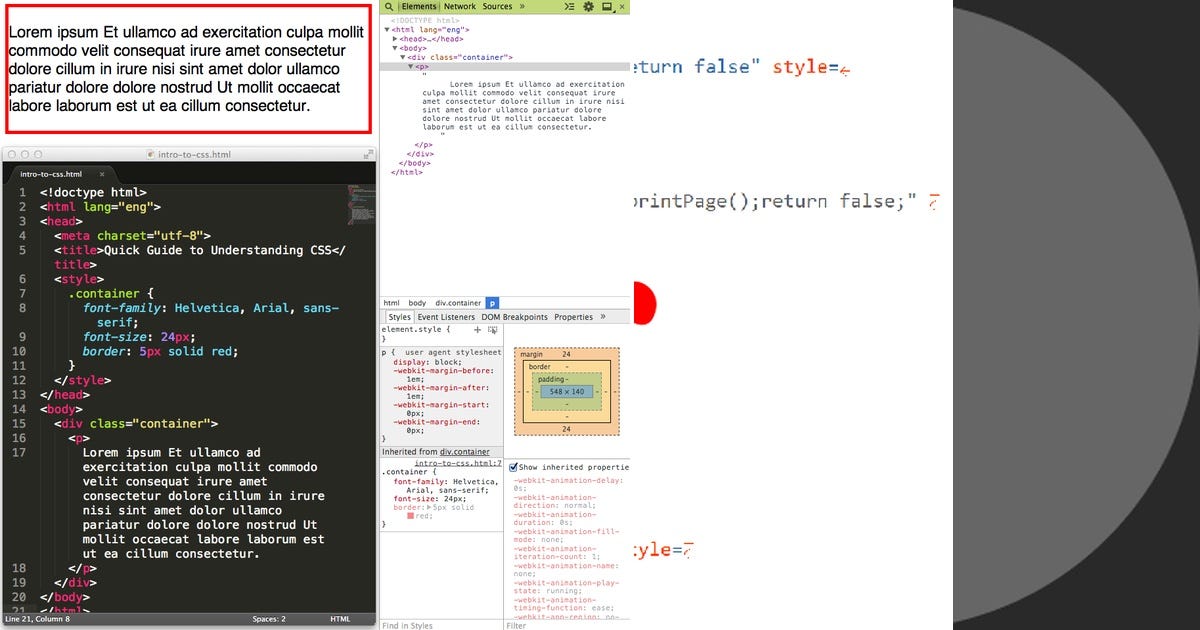Expand the border property arrow in .container rule

(x=430, y=507)
